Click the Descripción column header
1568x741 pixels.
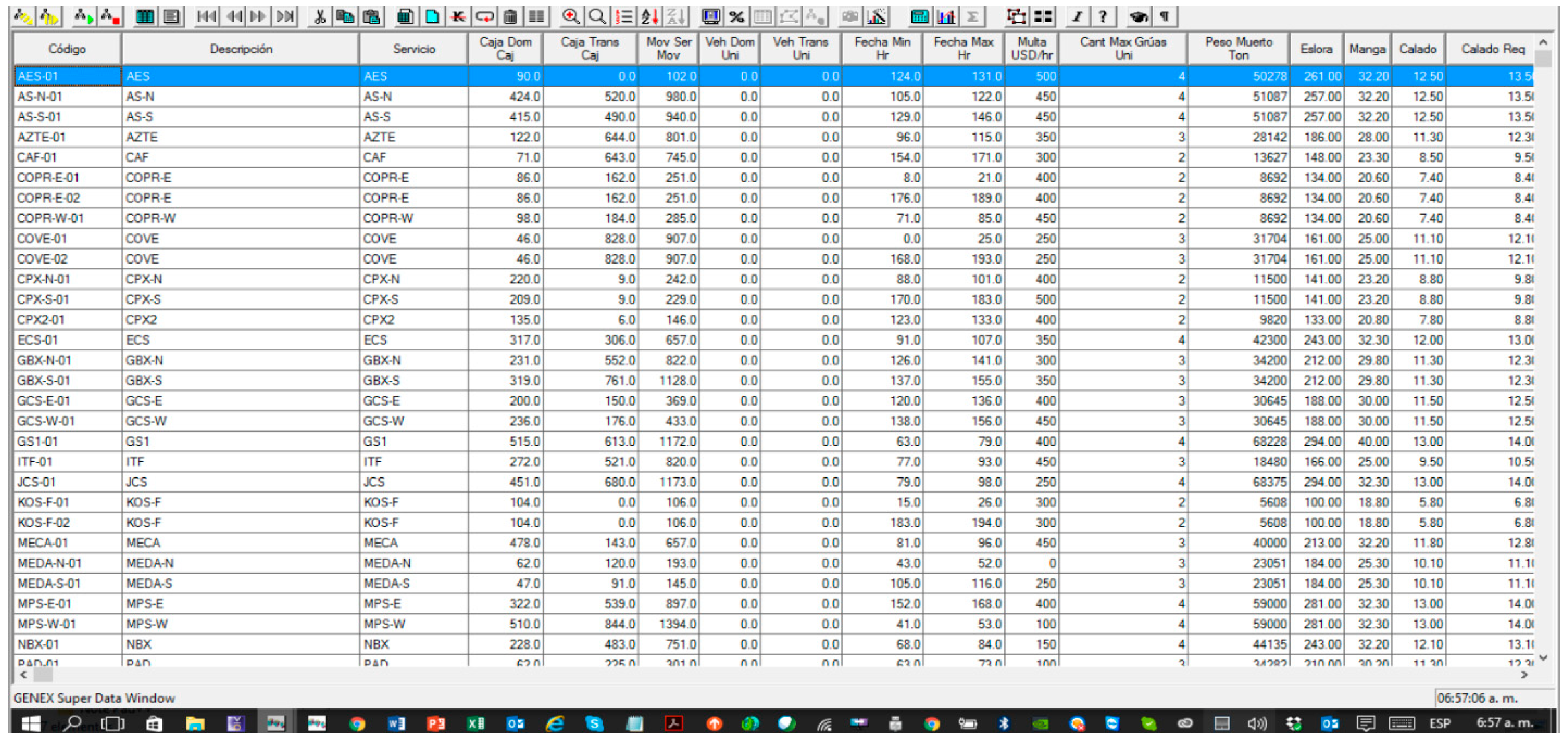pos(240,49)
